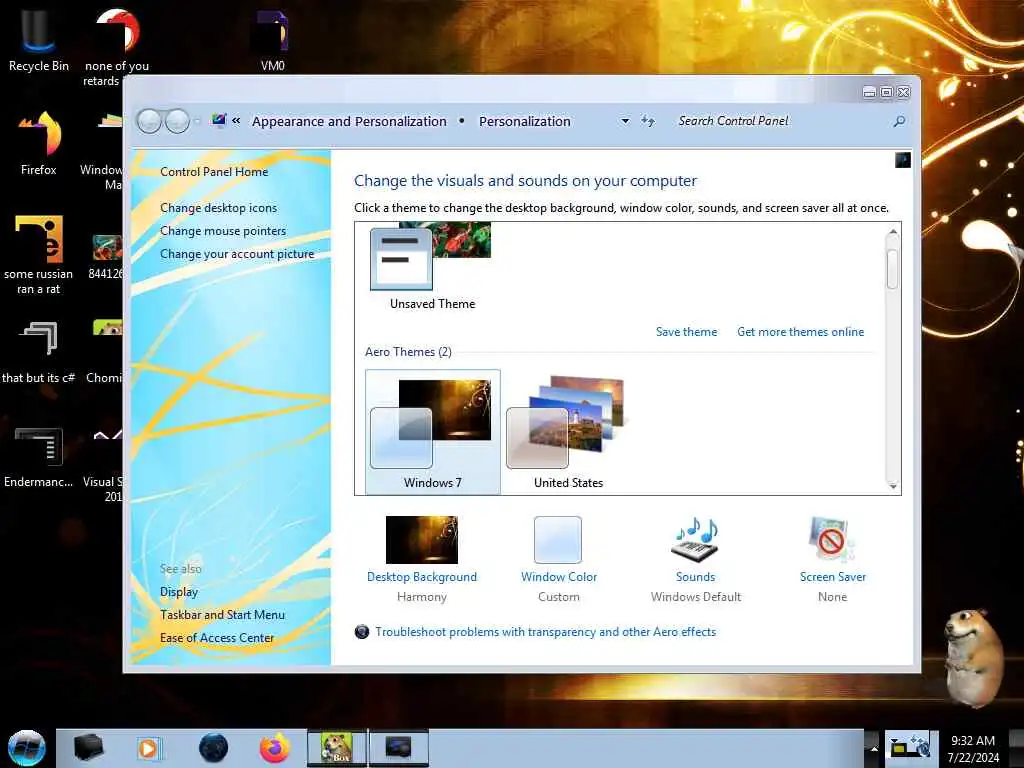Open 'that but its c#' desktop icon
This screenshot has height=768, width=1024.
(x=39, y=352)
